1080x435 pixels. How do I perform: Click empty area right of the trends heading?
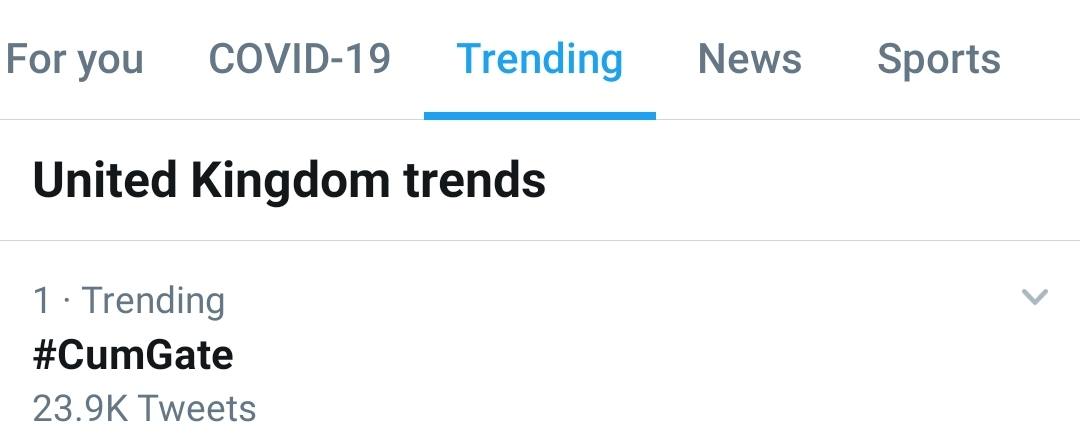[800, 181]
